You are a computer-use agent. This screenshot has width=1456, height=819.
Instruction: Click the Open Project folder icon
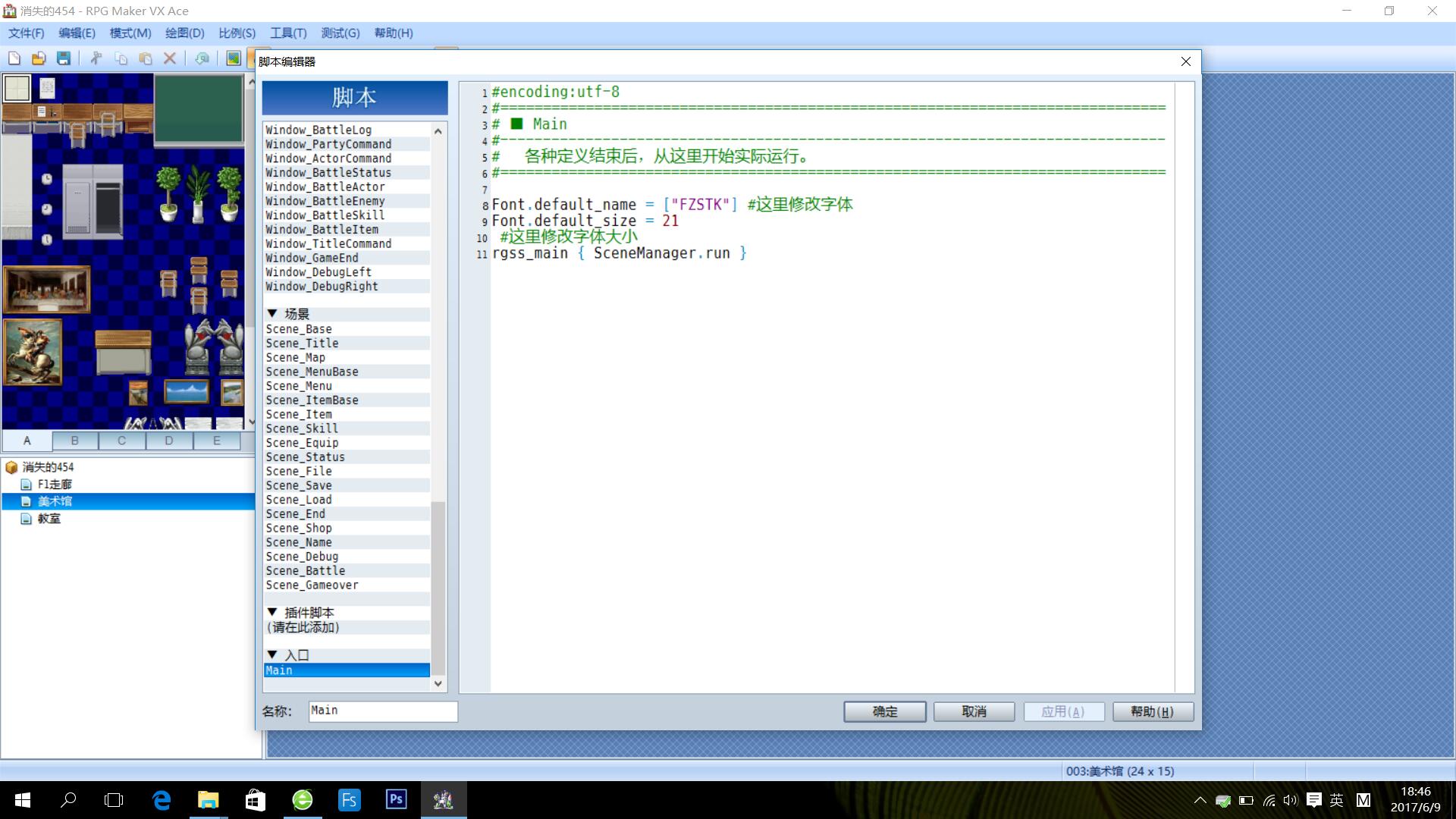(x=39, y=58)
